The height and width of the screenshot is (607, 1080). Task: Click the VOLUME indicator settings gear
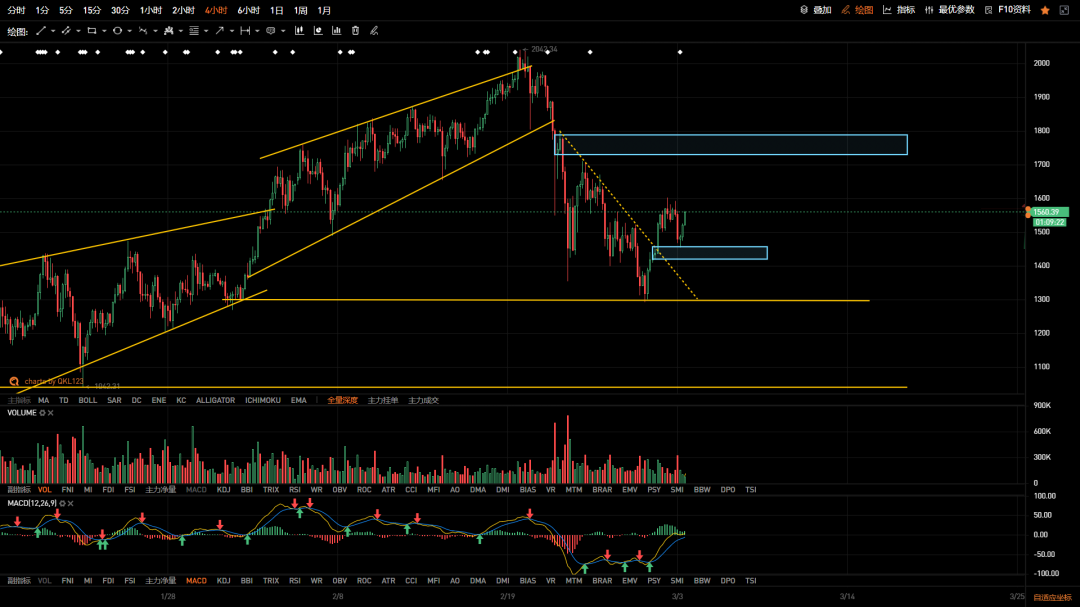[43, 413]
